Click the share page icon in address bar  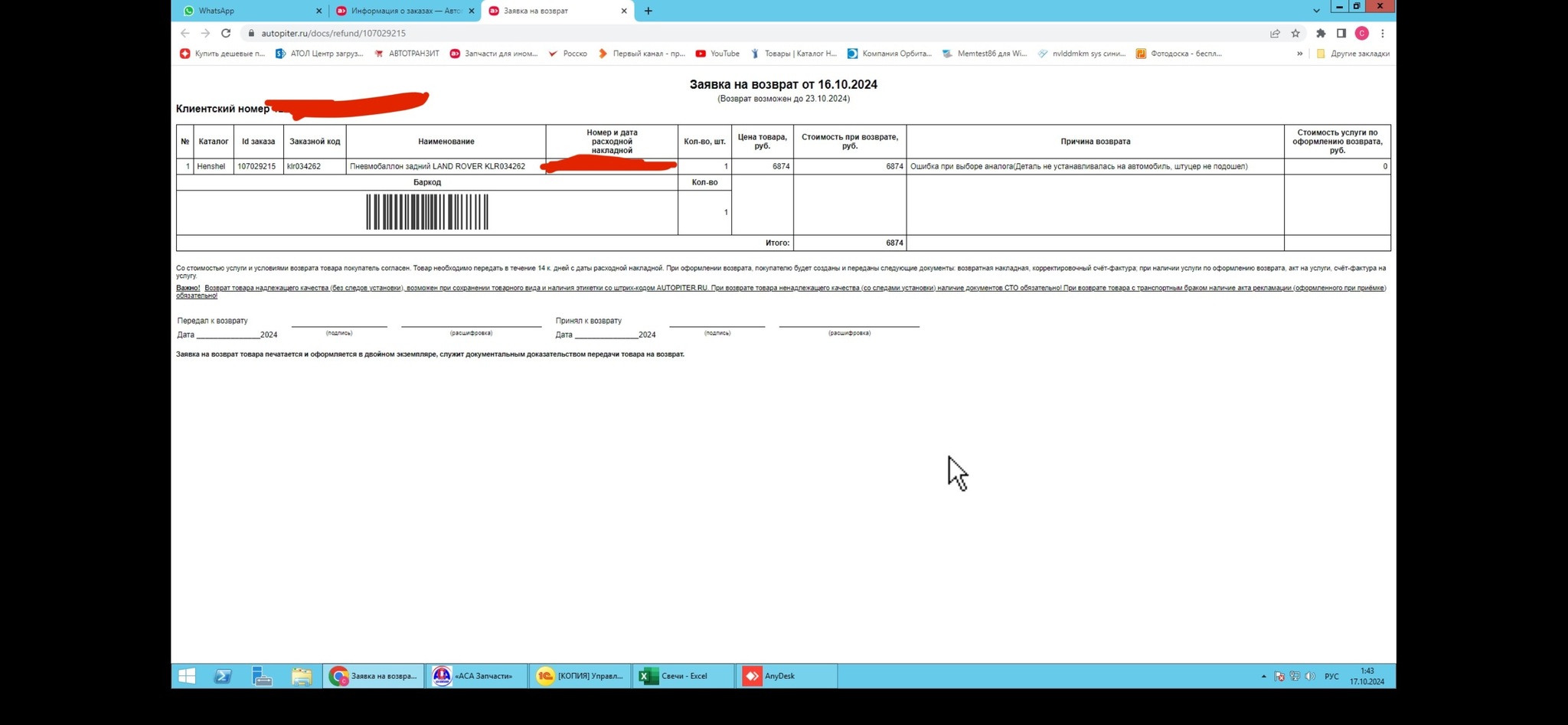pos(1275,33)
